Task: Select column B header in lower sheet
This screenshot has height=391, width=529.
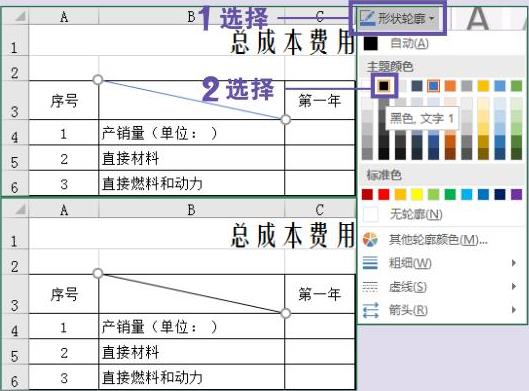Action: point(191,209)
